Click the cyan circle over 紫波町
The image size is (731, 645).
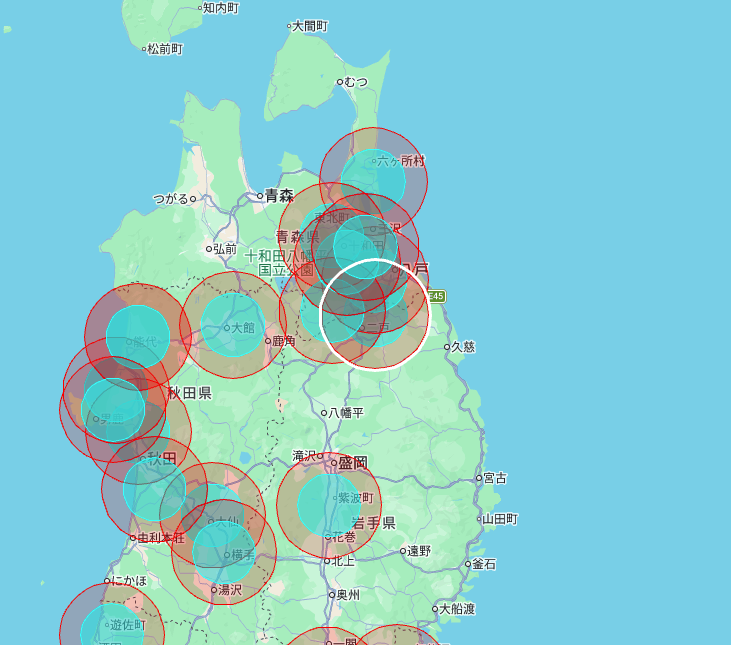click(329, 505)
